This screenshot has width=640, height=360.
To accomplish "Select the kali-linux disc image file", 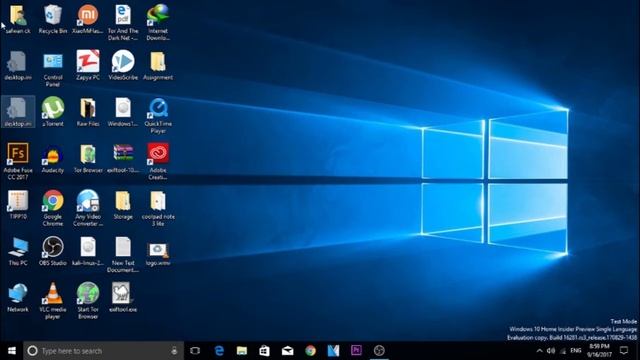I will [88, 251].
